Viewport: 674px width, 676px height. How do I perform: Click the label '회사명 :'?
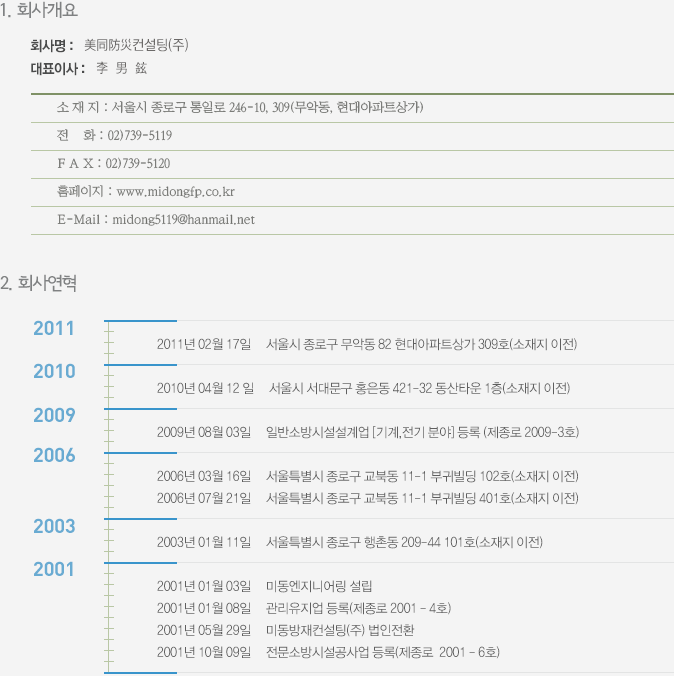coord(52,45)
